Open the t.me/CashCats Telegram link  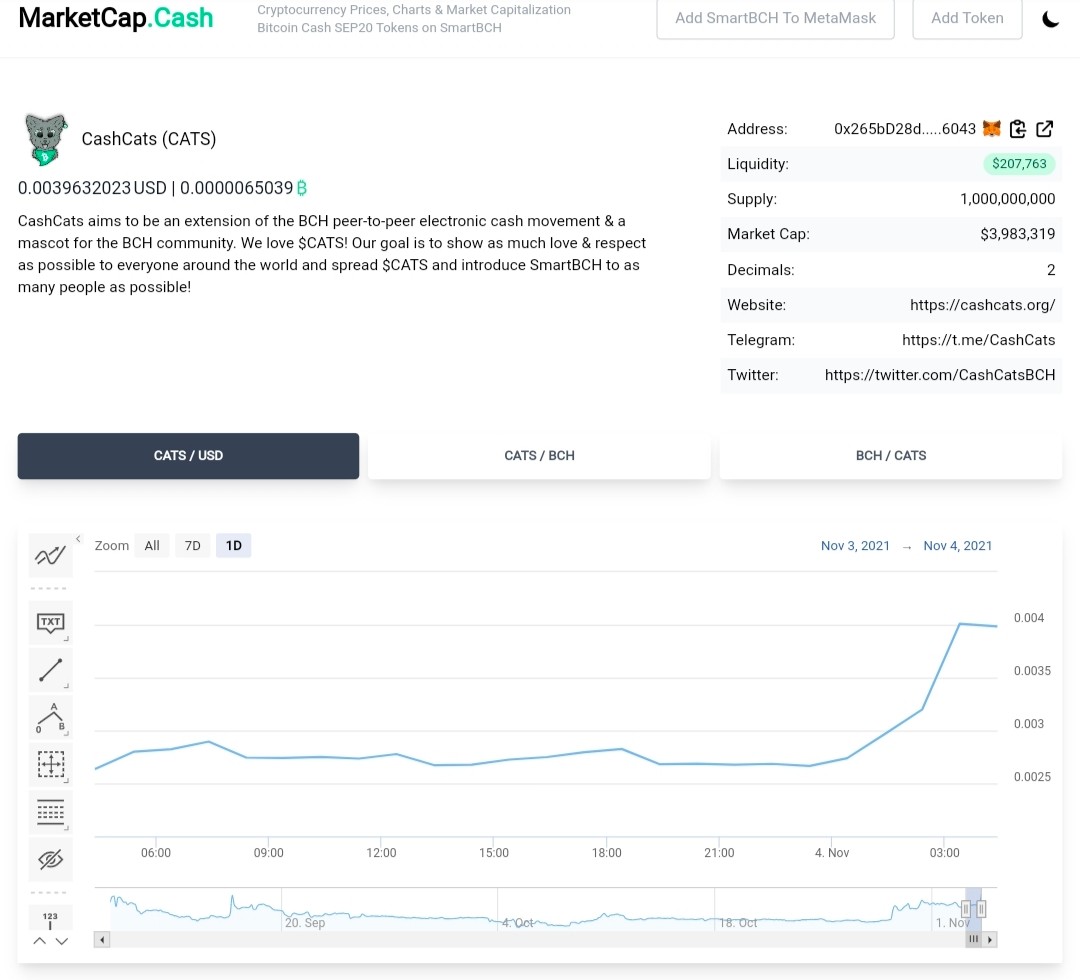coord(979,340)
